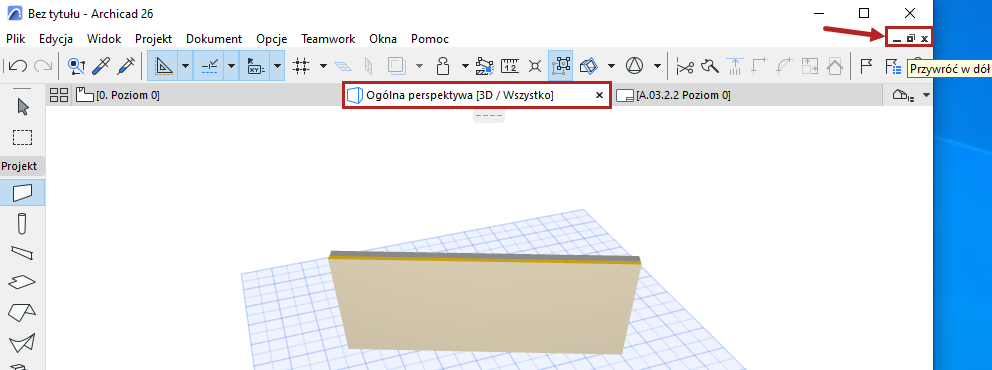Click the restore-down inner window button
Screen dimensions: 992x370
pyautogui.click(x=910, y=39)
